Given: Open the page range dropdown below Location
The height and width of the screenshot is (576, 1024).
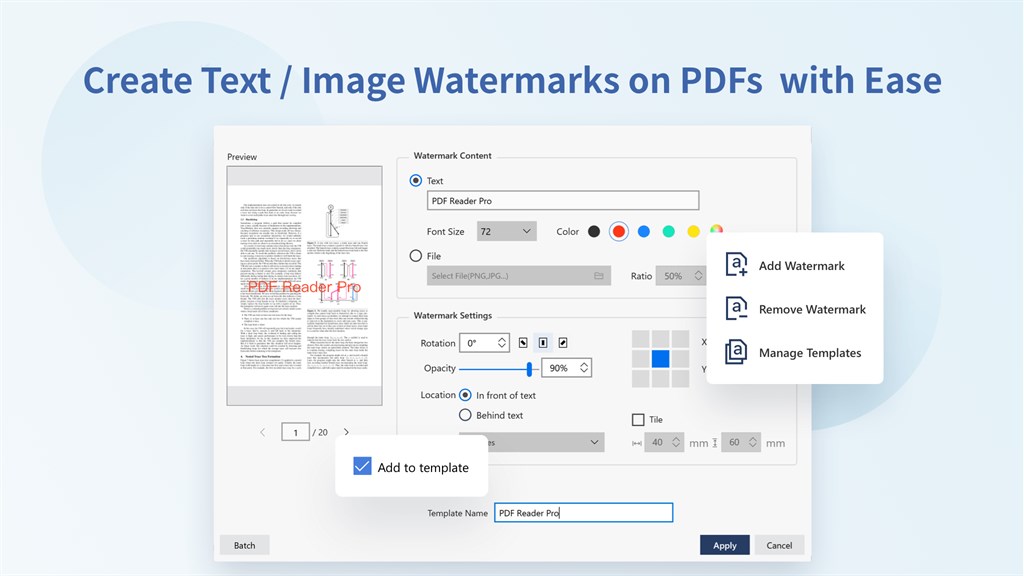Looking at the screenshot, I should 532,442.
